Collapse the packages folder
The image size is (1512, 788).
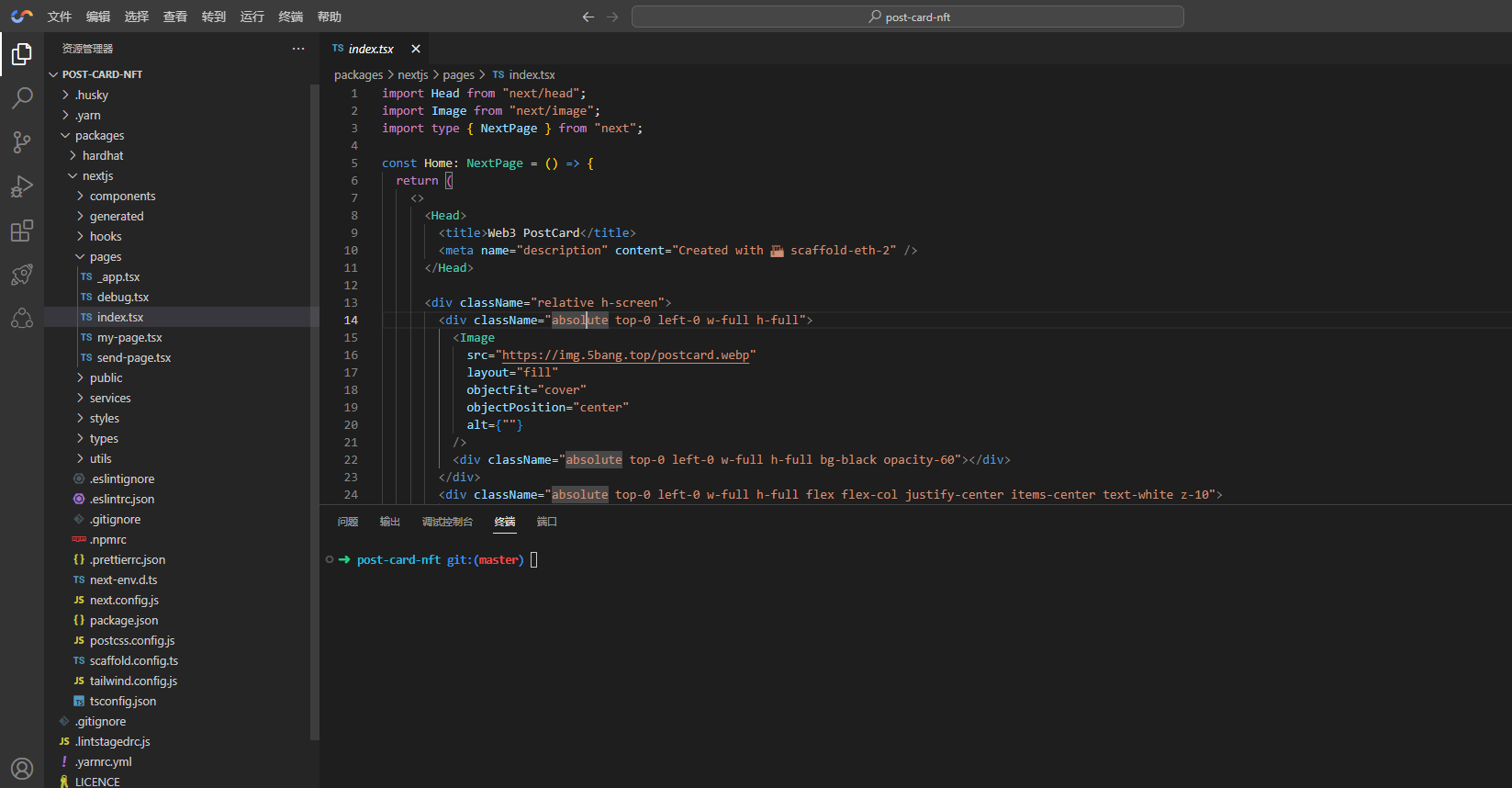[x=182, y=135]
